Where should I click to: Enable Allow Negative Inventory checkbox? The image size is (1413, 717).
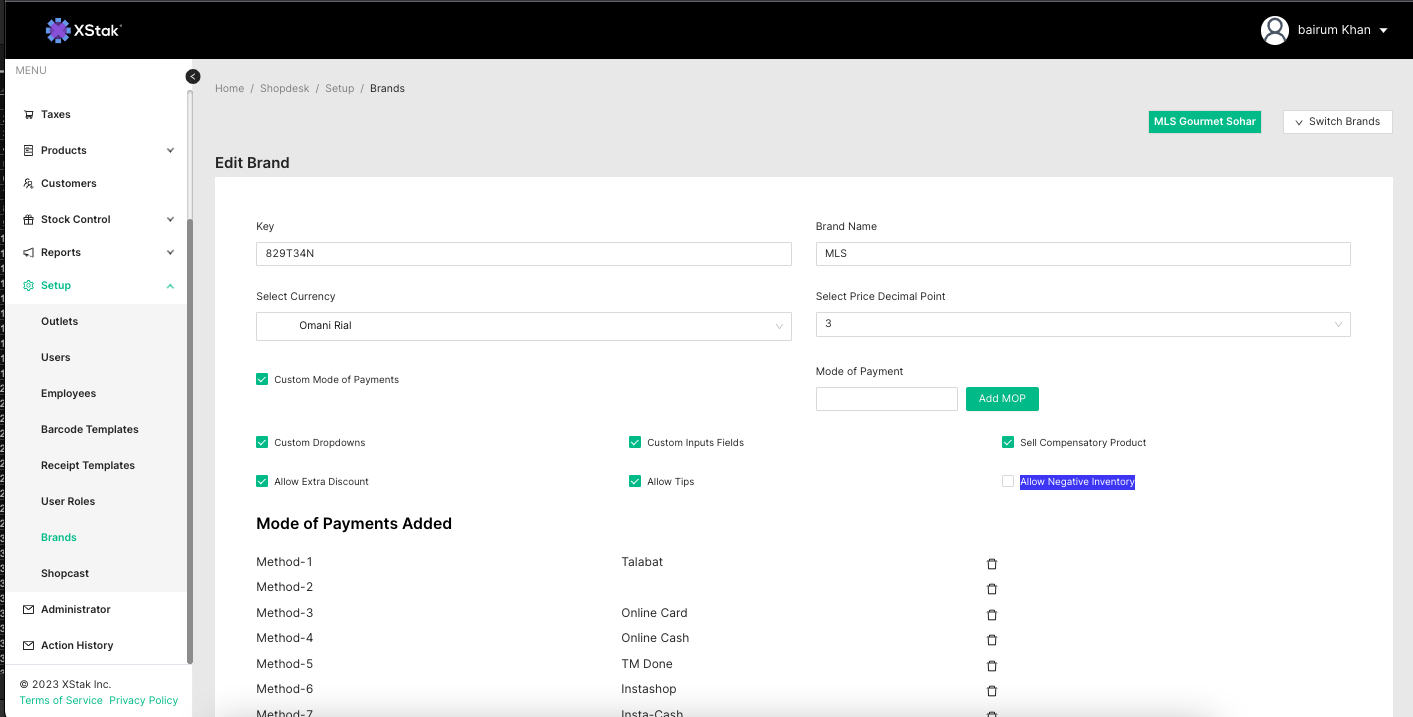tap(1008, 482)
